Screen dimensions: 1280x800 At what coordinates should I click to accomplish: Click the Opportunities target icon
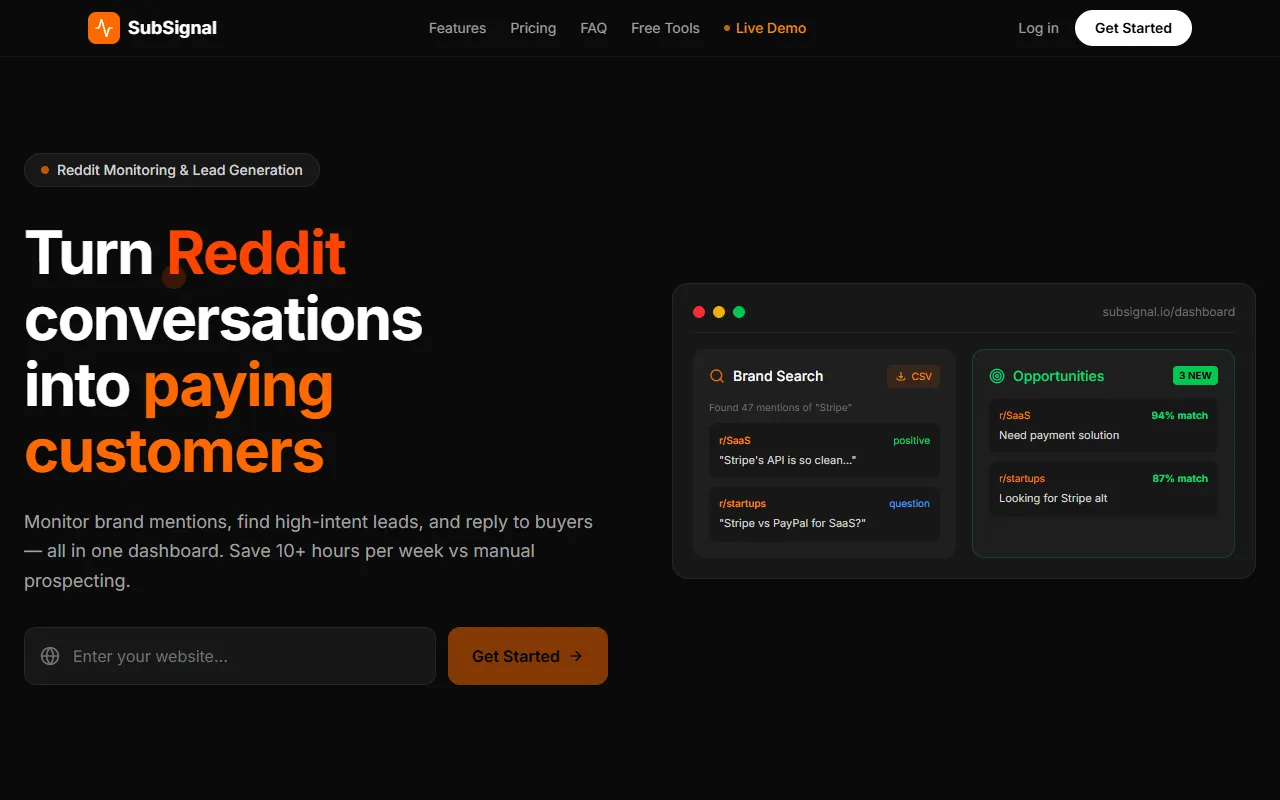[997, 376]
